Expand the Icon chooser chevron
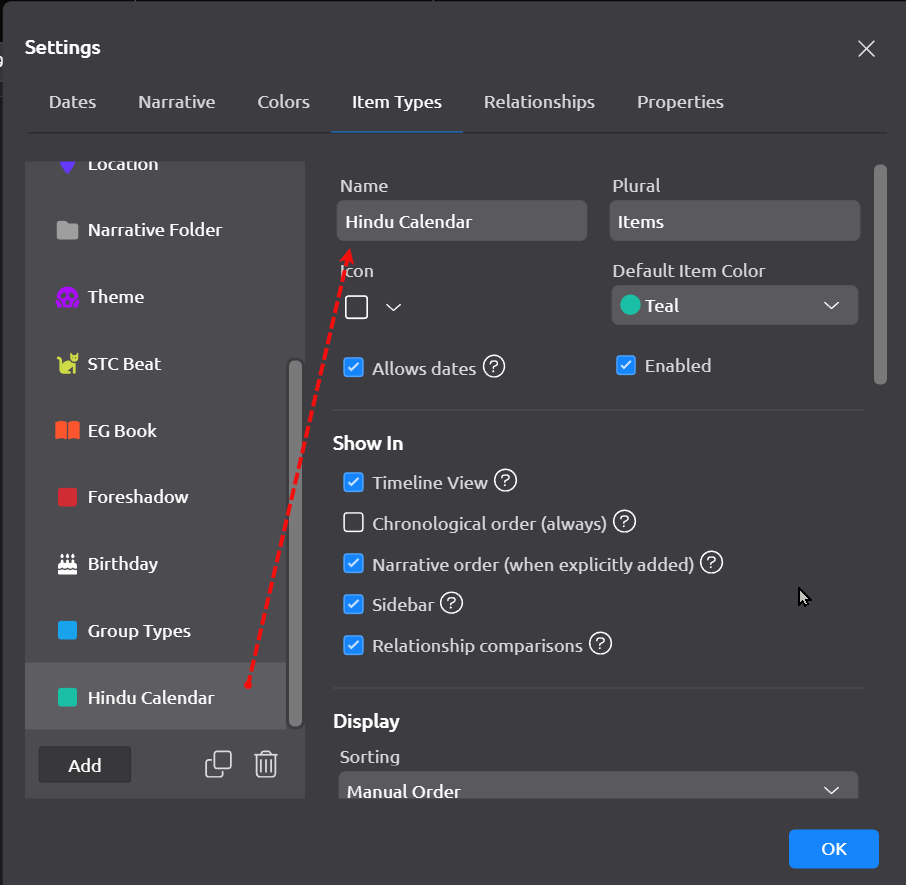906x885 pixels. coord(393,308)
